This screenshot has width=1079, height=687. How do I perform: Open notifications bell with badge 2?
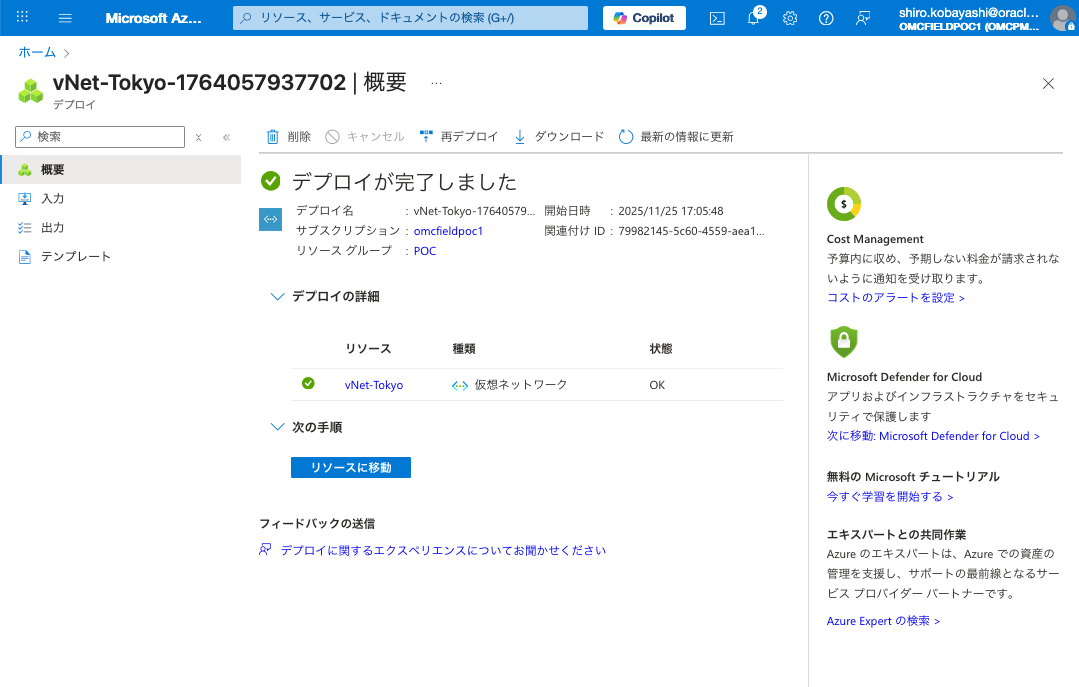pos(754,17)
